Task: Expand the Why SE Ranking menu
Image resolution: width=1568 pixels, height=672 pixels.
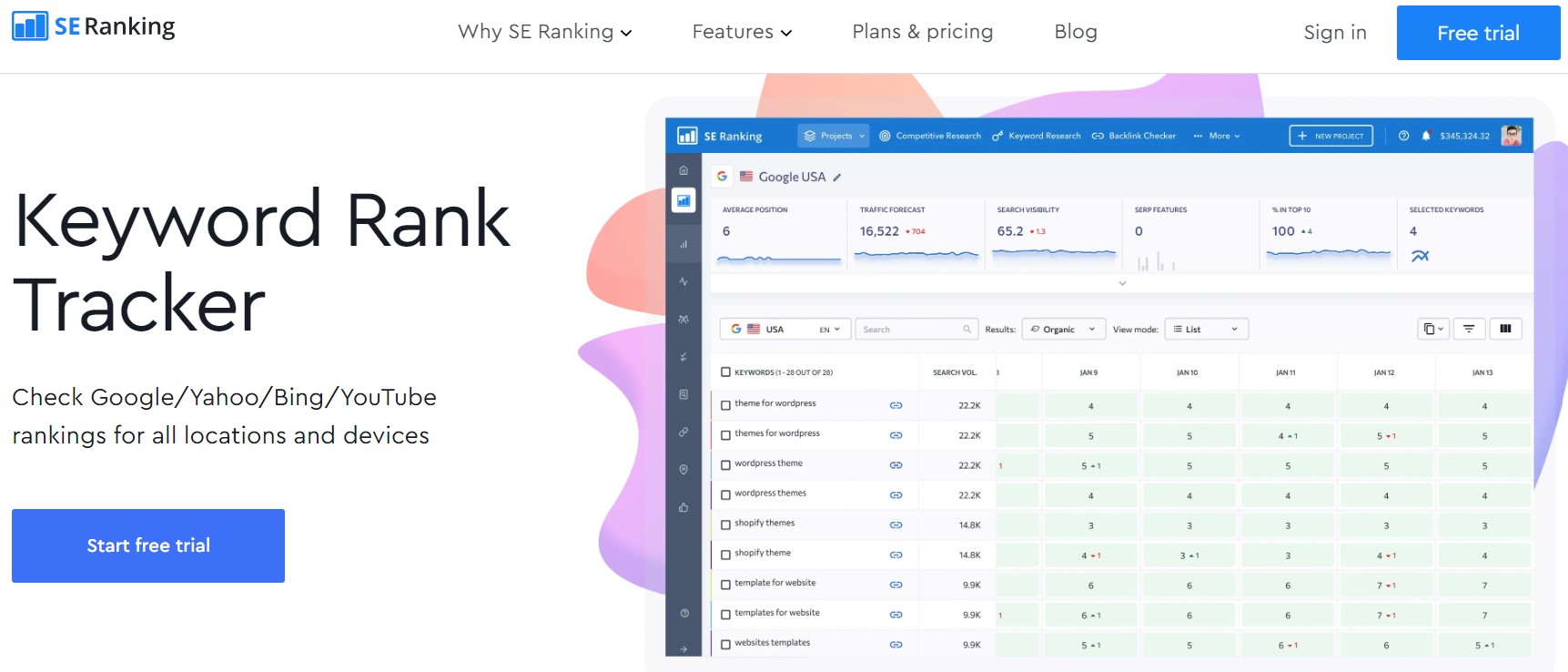Action: tap(544, 32)
